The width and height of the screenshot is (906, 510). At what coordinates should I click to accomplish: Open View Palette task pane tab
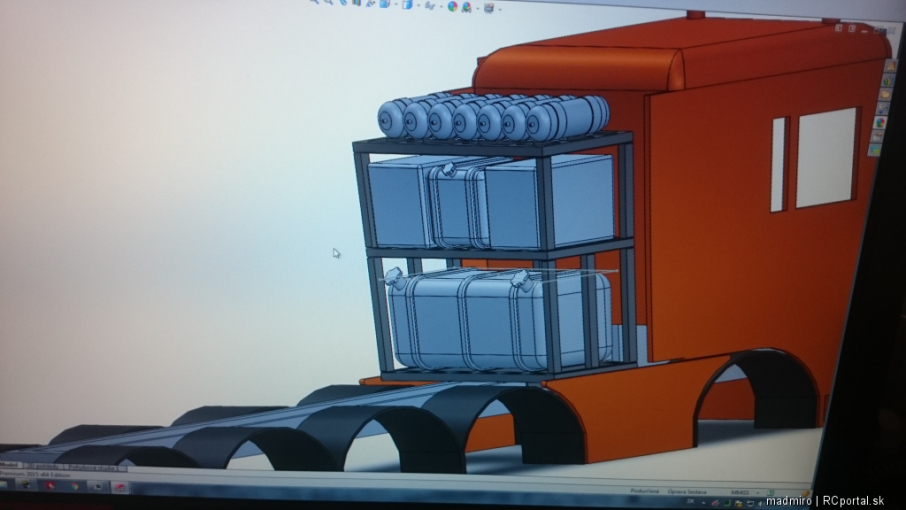pos(882,109)
